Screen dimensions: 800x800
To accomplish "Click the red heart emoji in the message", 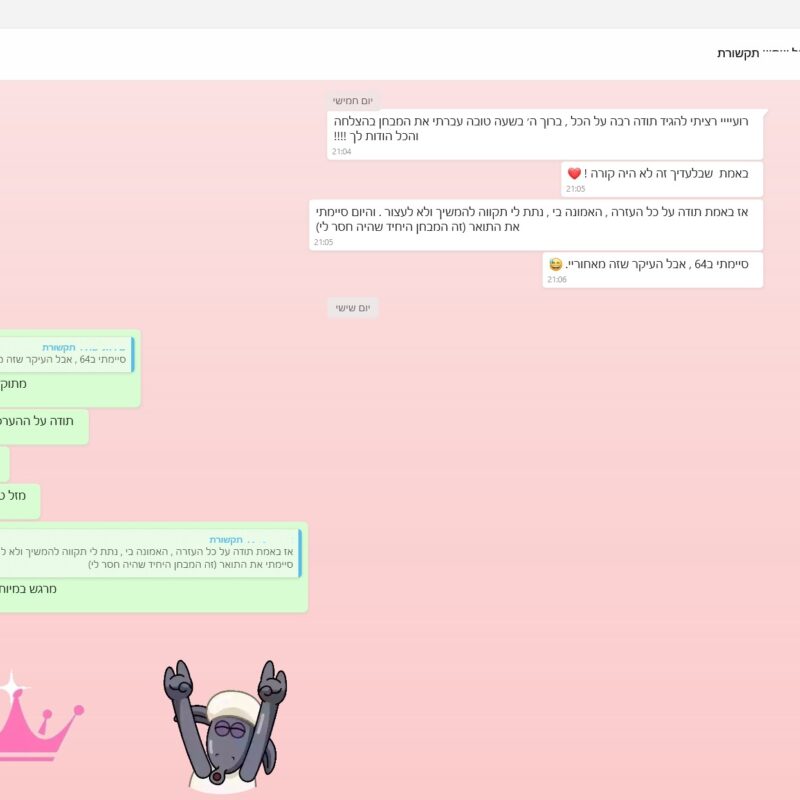I will pyautogui.click(x=574, y=174).
